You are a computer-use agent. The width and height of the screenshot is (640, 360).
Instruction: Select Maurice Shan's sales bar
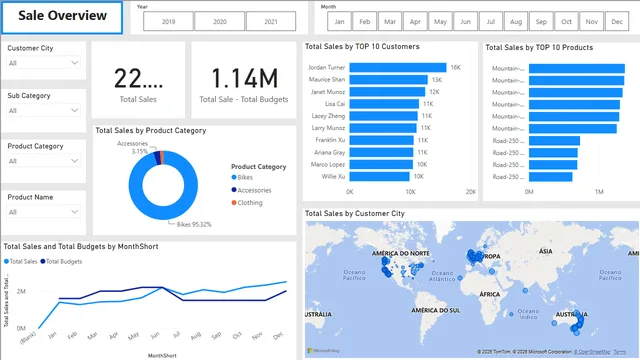tap(389, 80)
